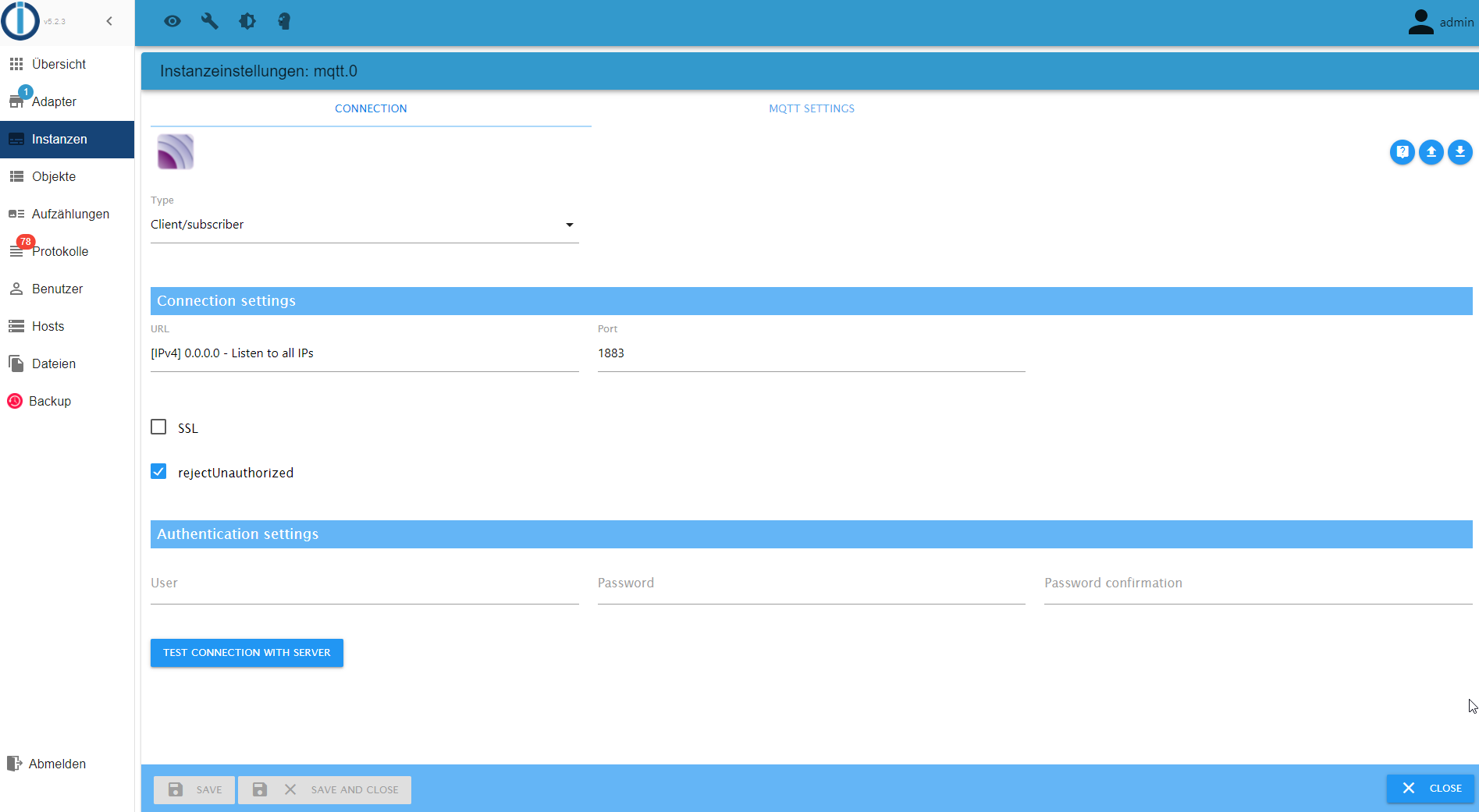Click the CLOSE button
Image resolution: width=1479 pixels, height=812 pixels.
pos(1431,789)
